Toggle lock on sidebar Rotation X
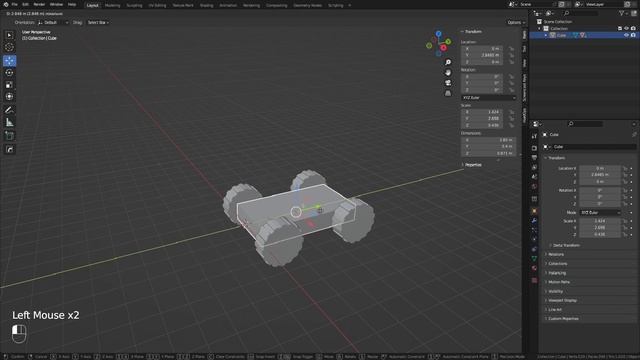The image size is (640, 360). [x=511, y=76]
